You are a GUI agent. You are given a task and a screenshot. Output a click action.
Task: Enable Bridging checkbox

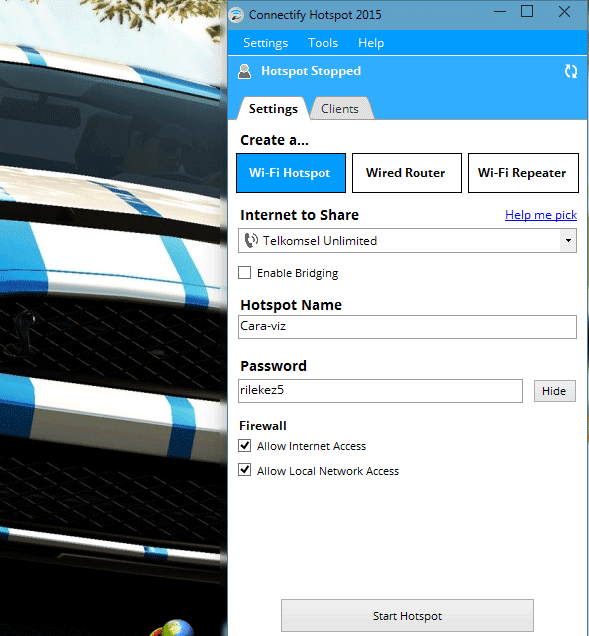245,273
